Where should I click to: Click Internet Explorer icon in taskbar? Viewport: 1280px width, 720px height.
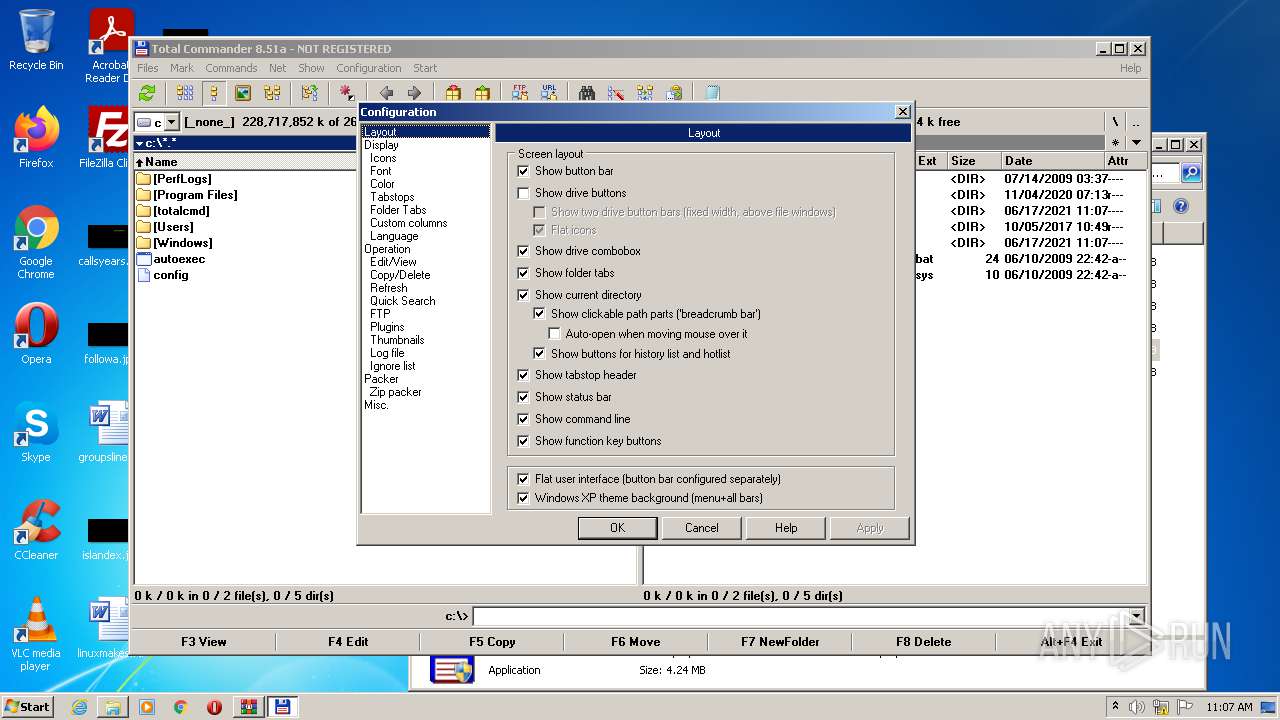[x=79, y=707]
